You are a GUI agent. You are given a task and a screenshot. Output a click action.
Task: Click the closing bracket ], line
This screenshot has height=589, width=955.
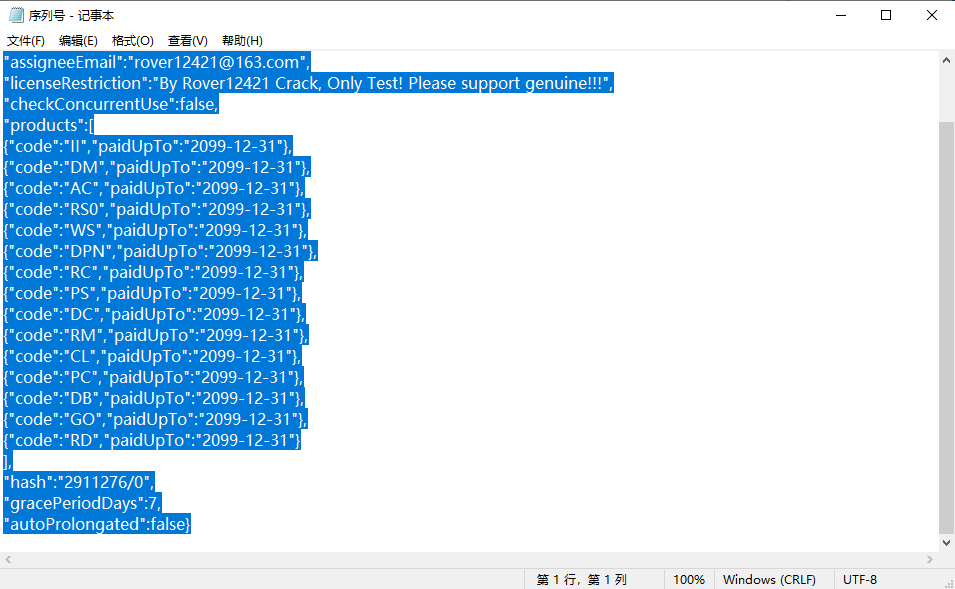point(8,461)
